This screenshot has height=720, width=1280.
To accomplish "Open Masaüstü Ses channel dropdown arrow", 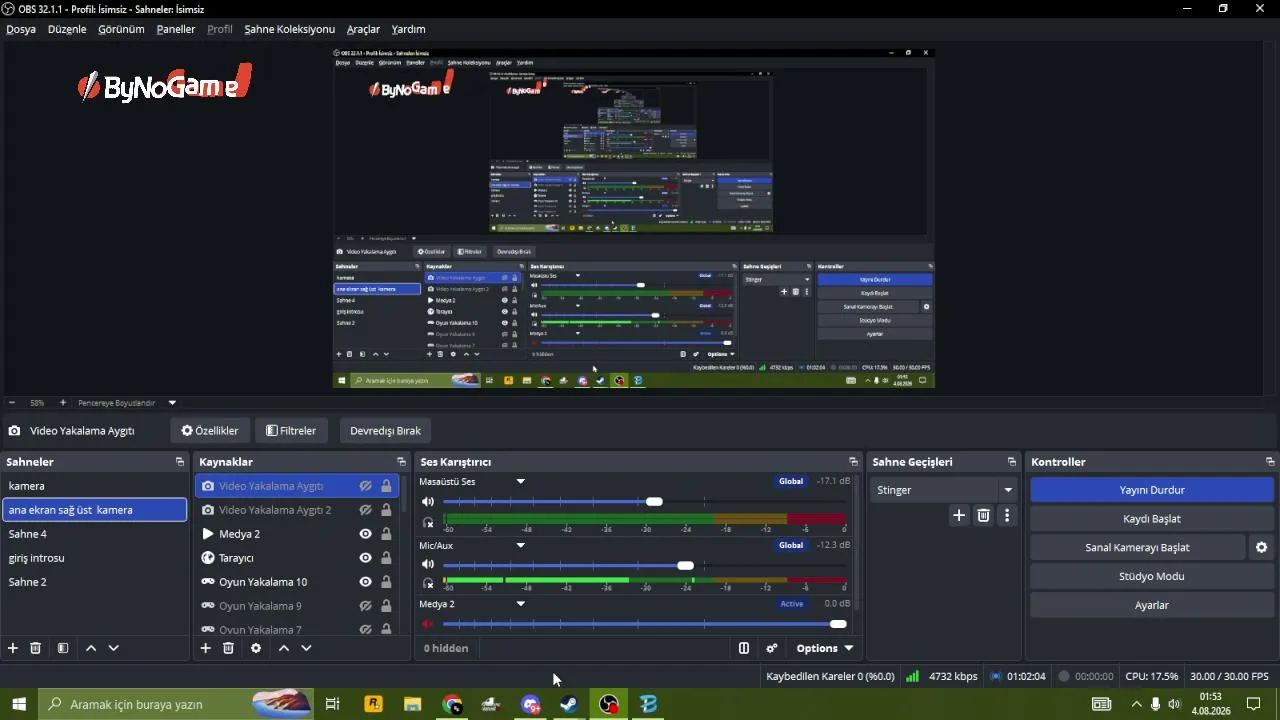I will click(520, 481).
